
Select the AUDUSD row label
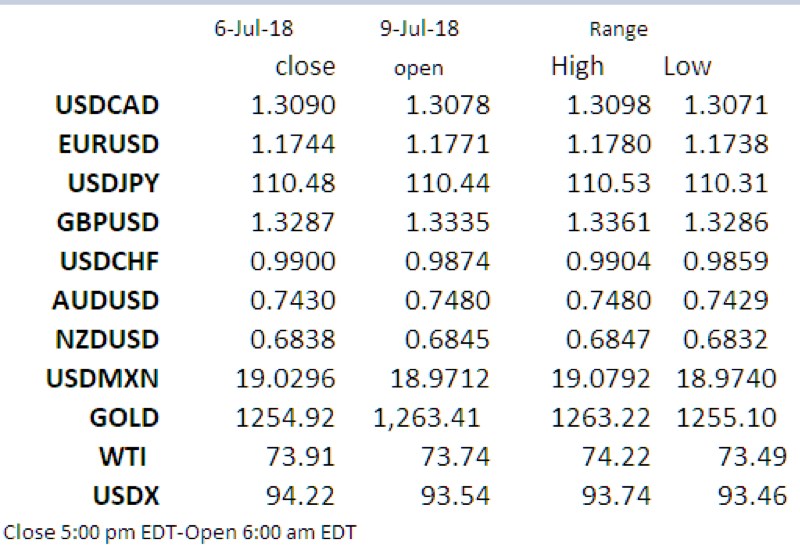(109, 300)
